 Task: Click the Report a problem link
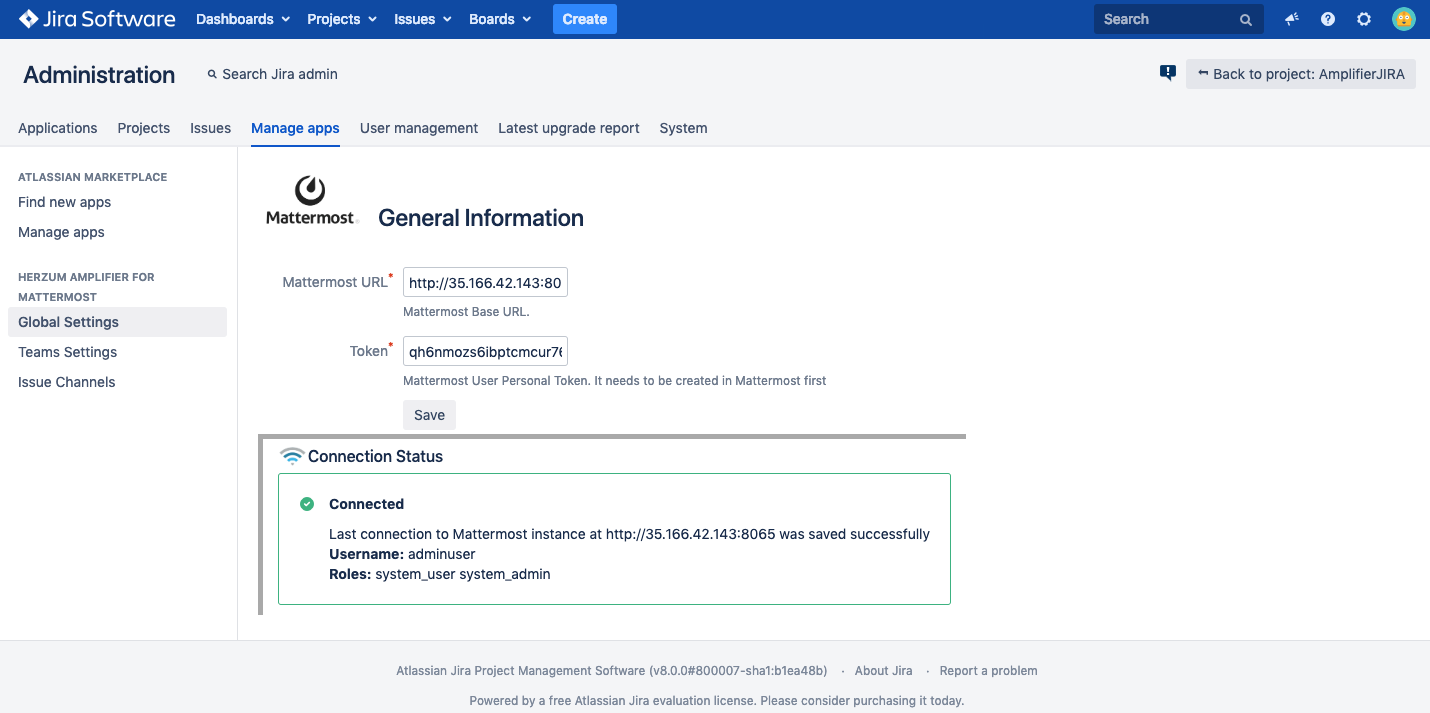(x=988, y=671)
